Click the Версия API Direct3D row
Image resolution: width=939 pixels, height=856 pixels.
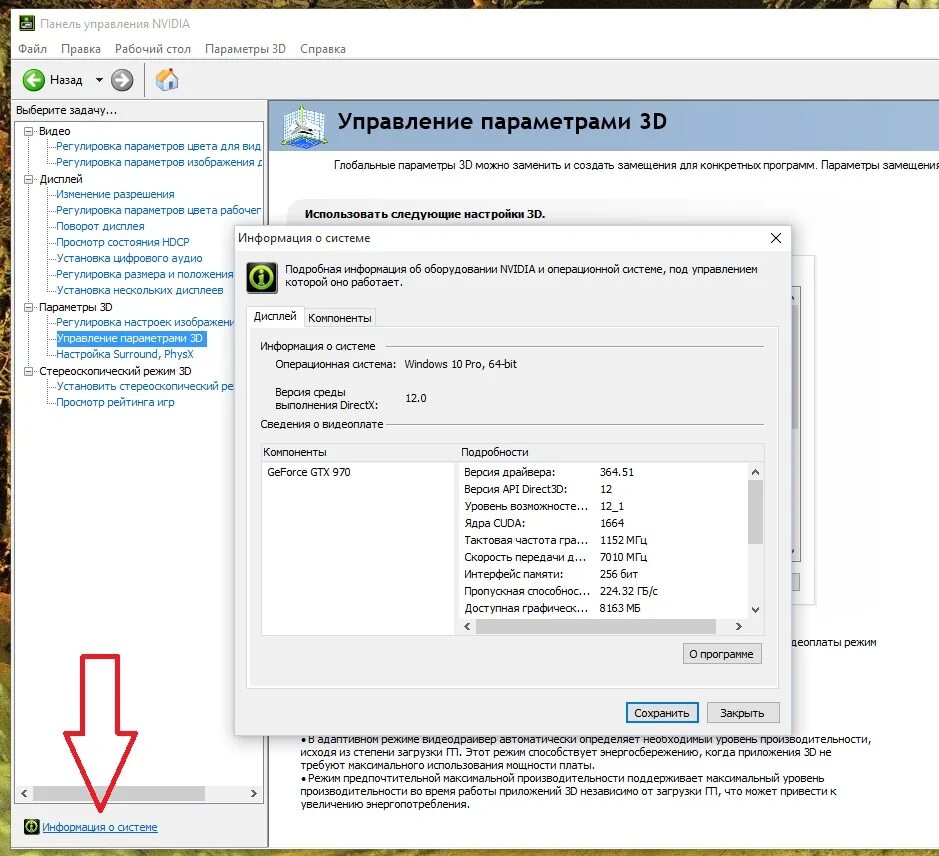pyautogui.click(x=603, y=489)
